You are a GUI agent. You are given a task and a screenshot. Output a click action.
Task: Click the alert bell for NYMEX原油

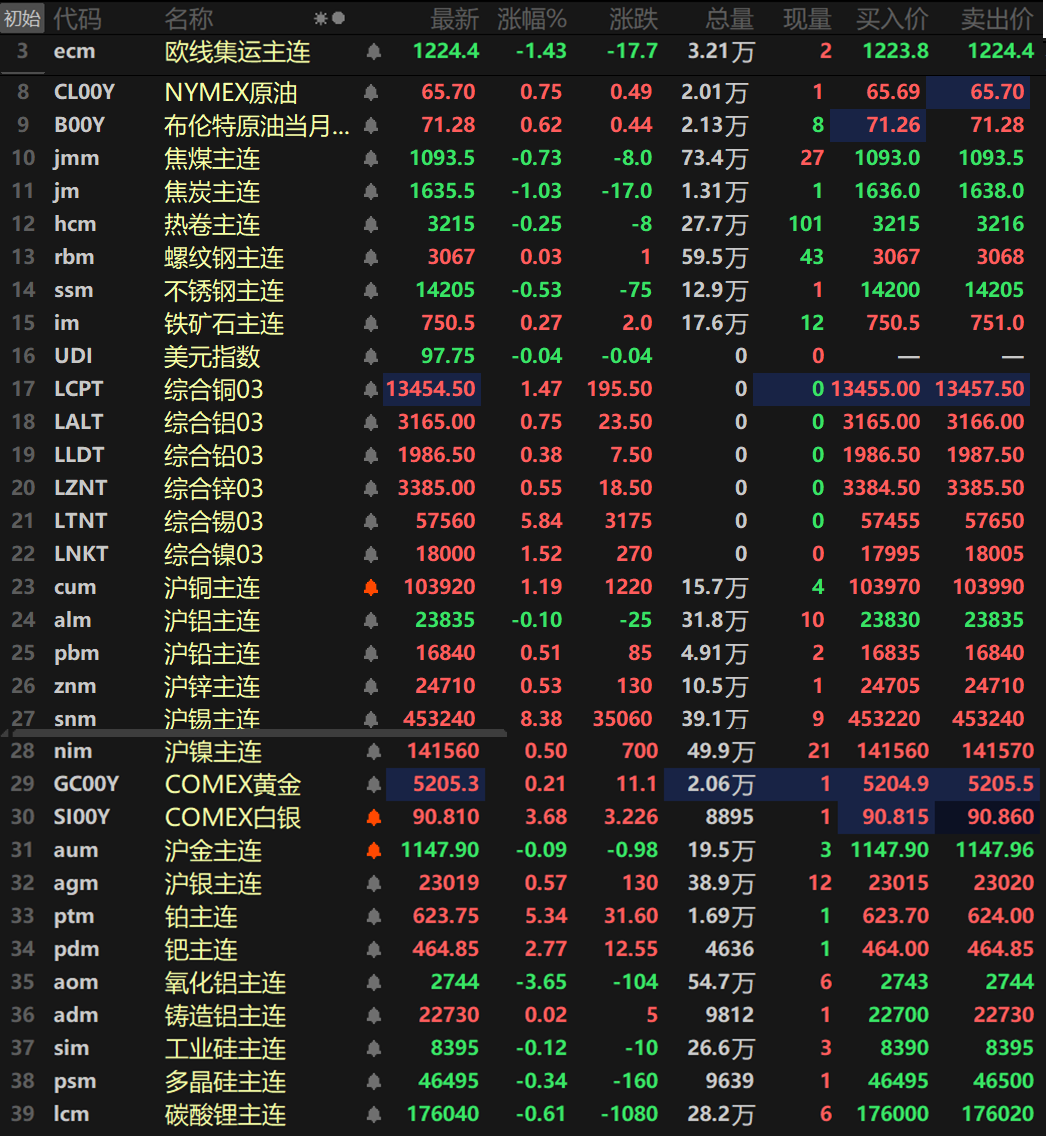point(372,93)
